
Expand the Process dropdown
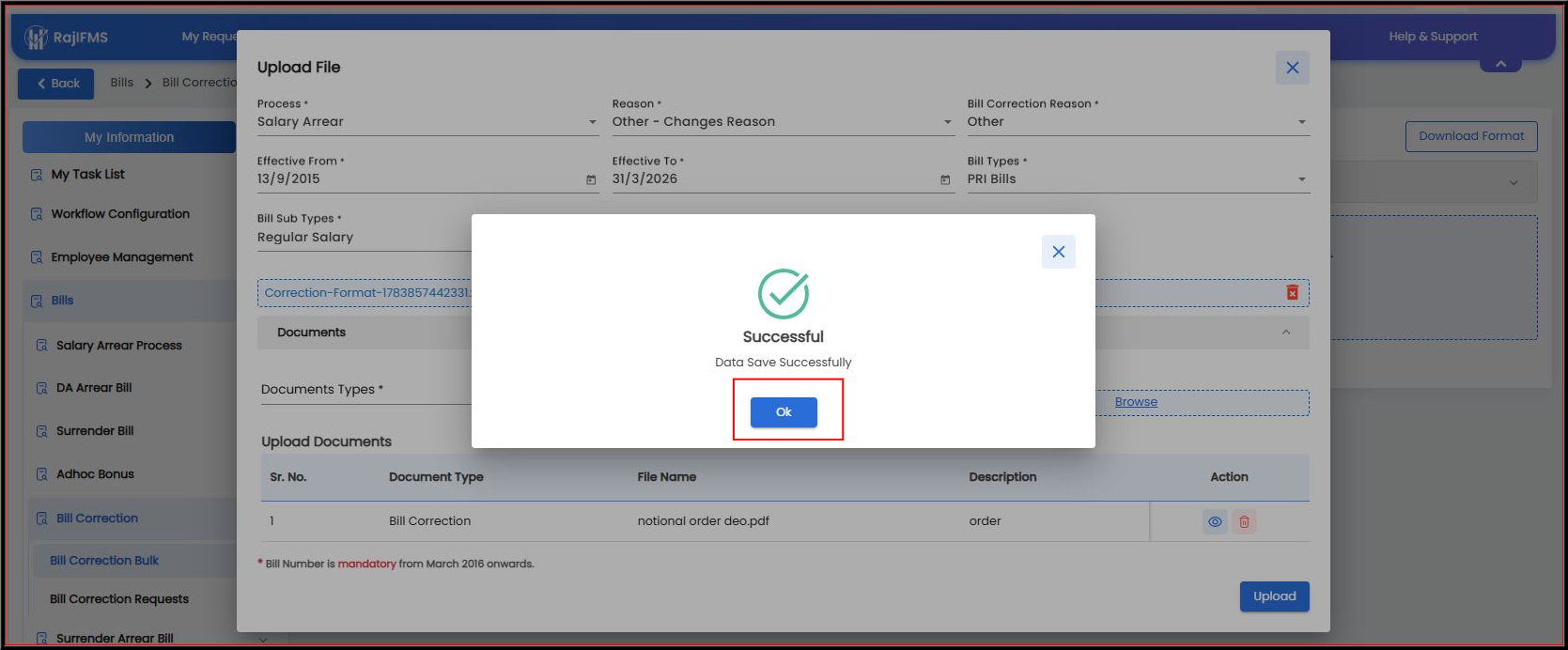[x=593, y=122]
